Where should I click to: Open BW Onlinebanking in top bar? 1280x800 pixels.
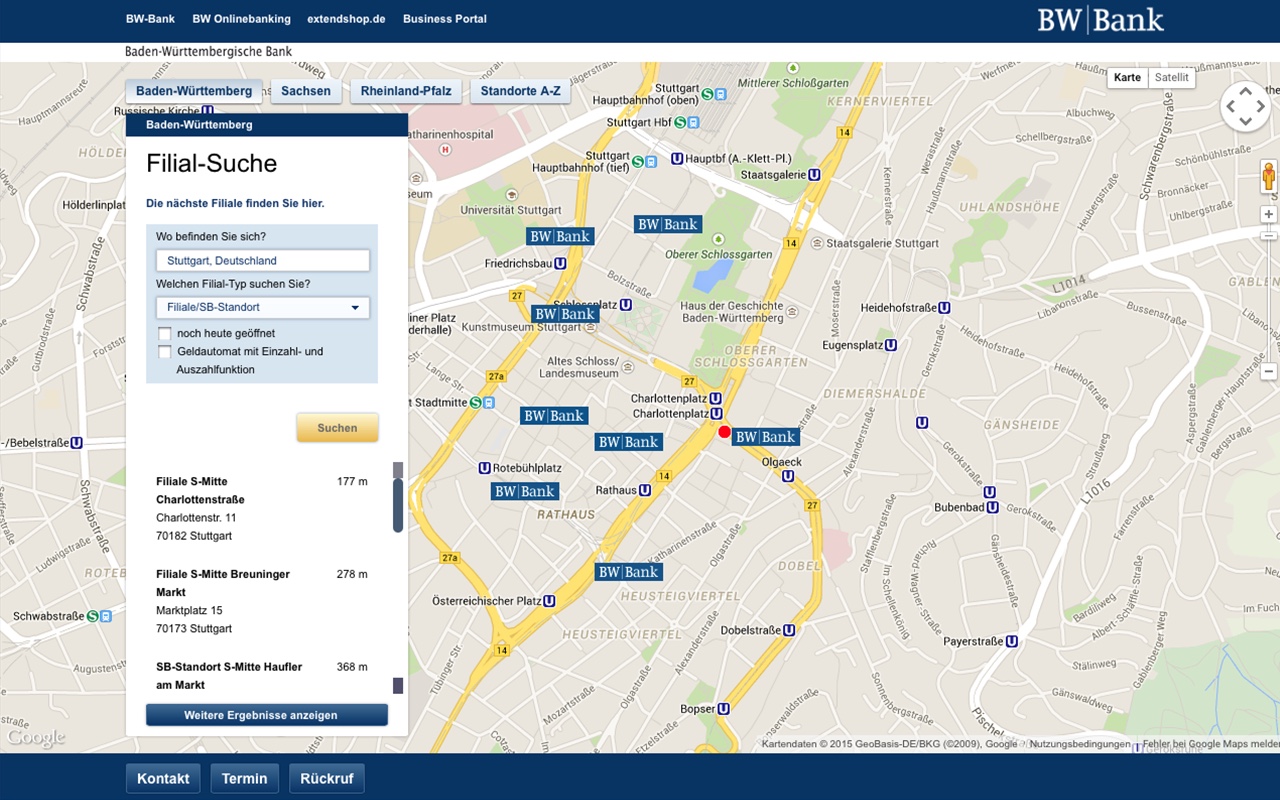coord(242,19)
